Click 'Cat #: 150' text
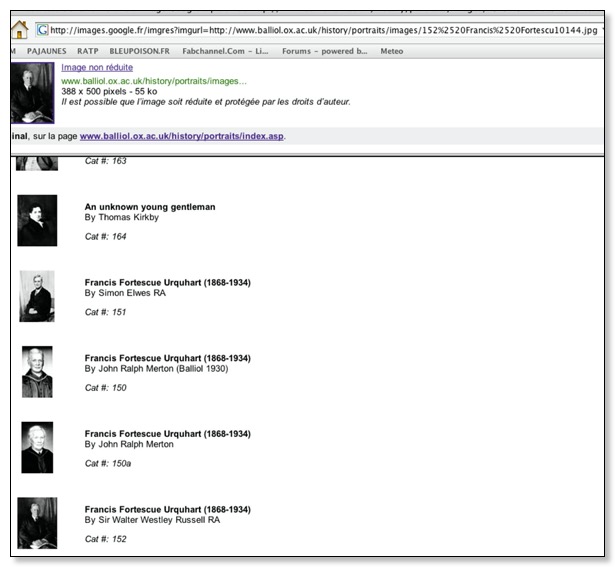The height and width of the screenshot is (567, 615). (106, 388)
